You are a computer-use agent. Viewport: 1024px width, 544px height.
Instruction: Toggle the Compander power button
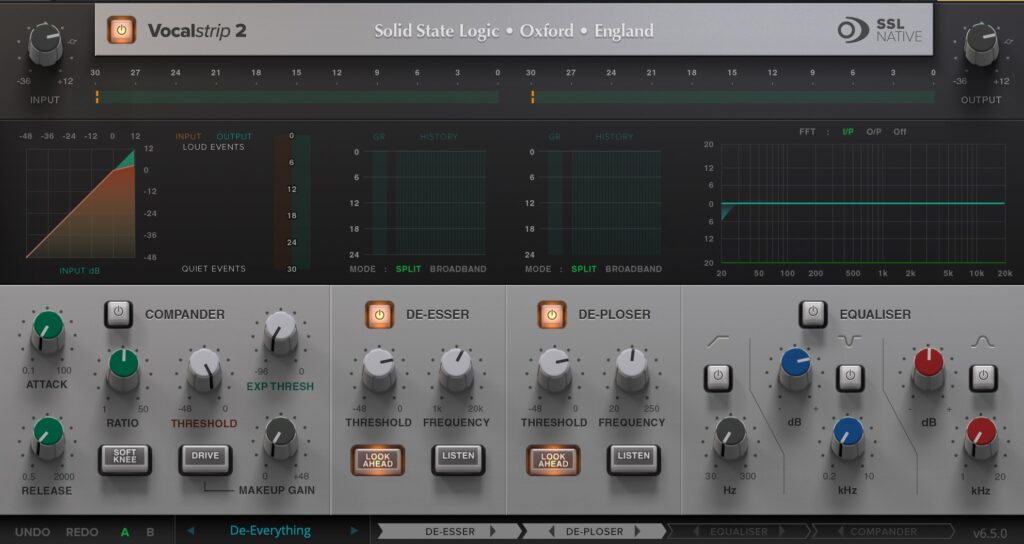pos(118,314)
